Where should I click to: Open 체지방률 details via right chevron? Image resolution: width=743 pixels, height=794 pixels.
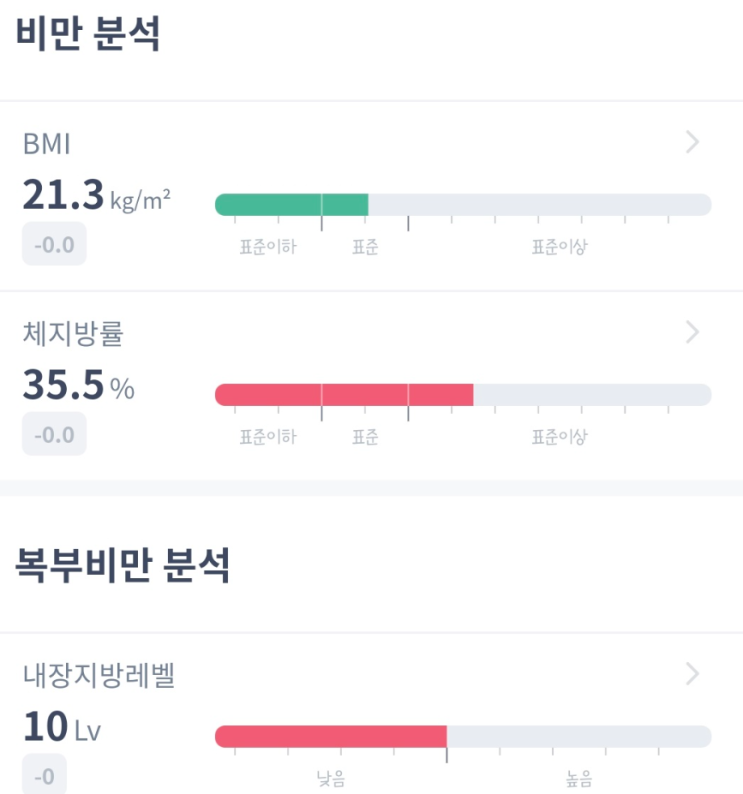692,333
